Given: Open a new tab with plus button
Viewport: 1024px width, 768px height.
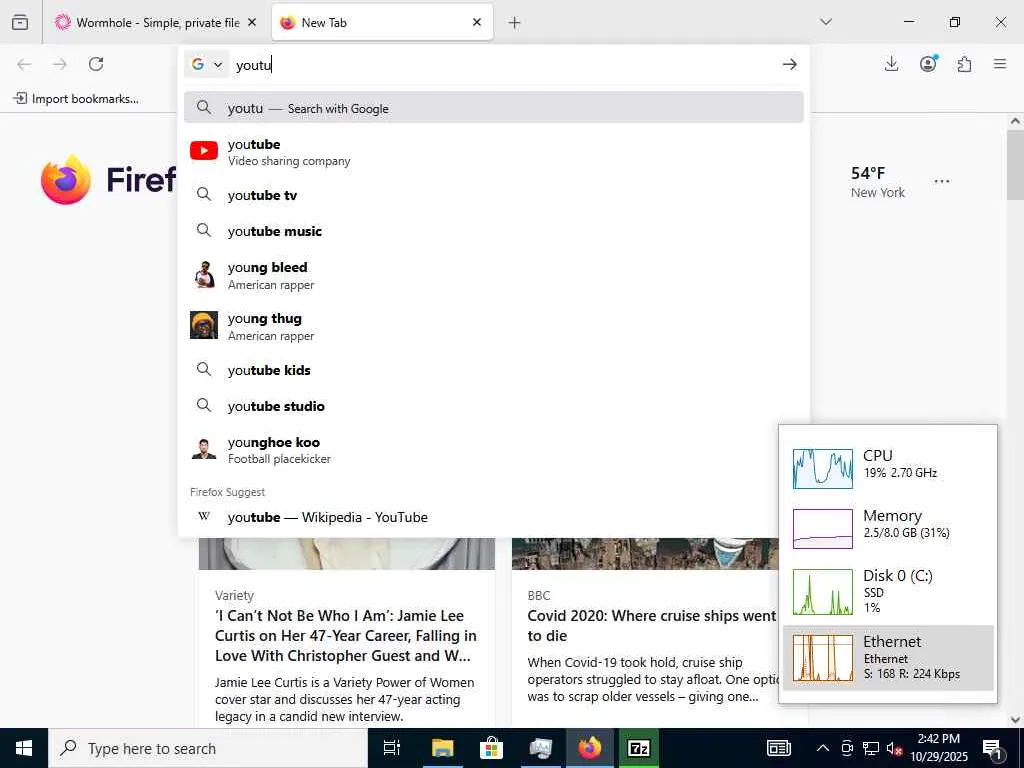Looking at the screenshot, I should 515,23.
